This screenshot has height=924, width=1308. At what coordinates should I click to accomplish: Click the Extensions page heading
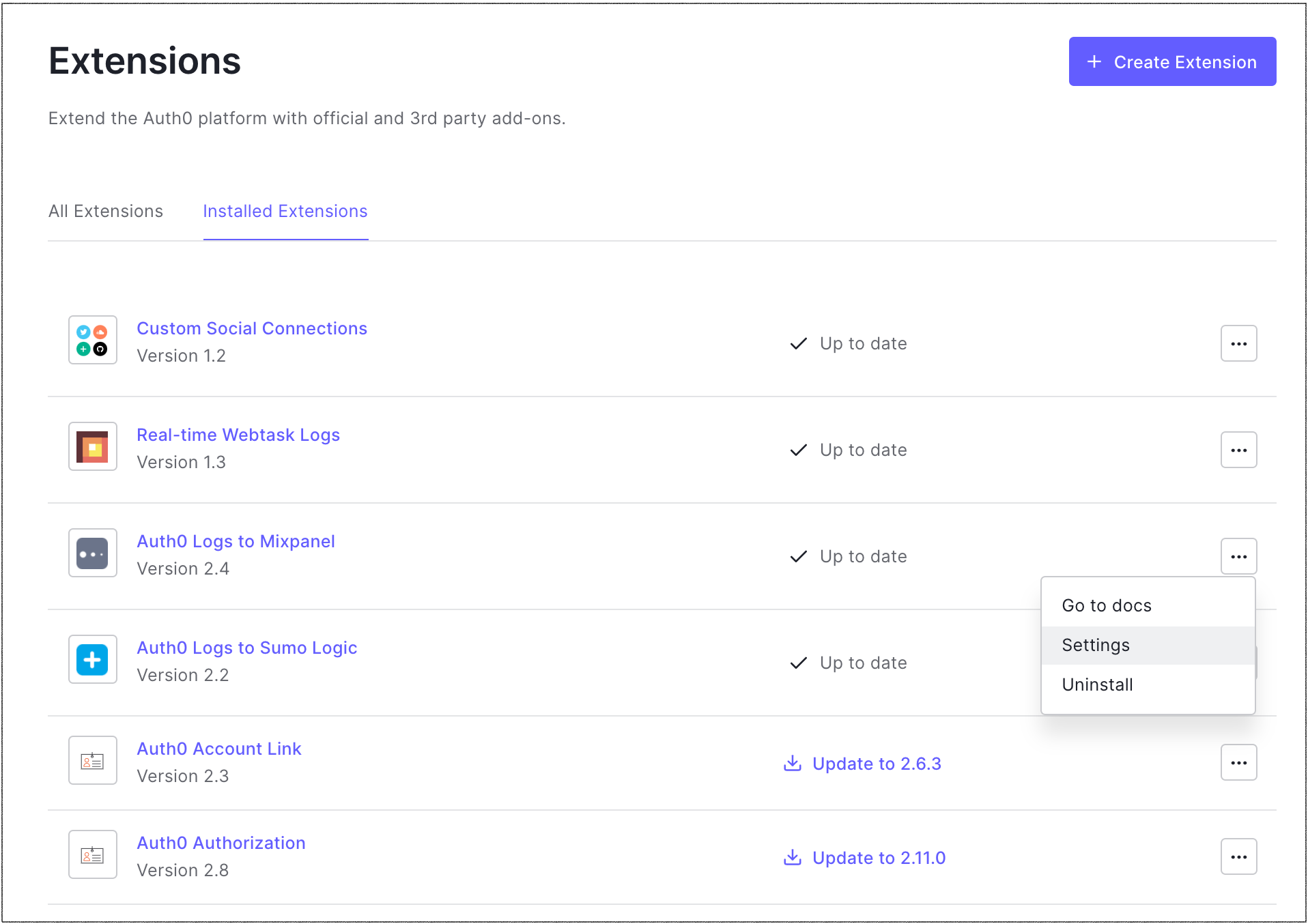click(x=145, y=61)
